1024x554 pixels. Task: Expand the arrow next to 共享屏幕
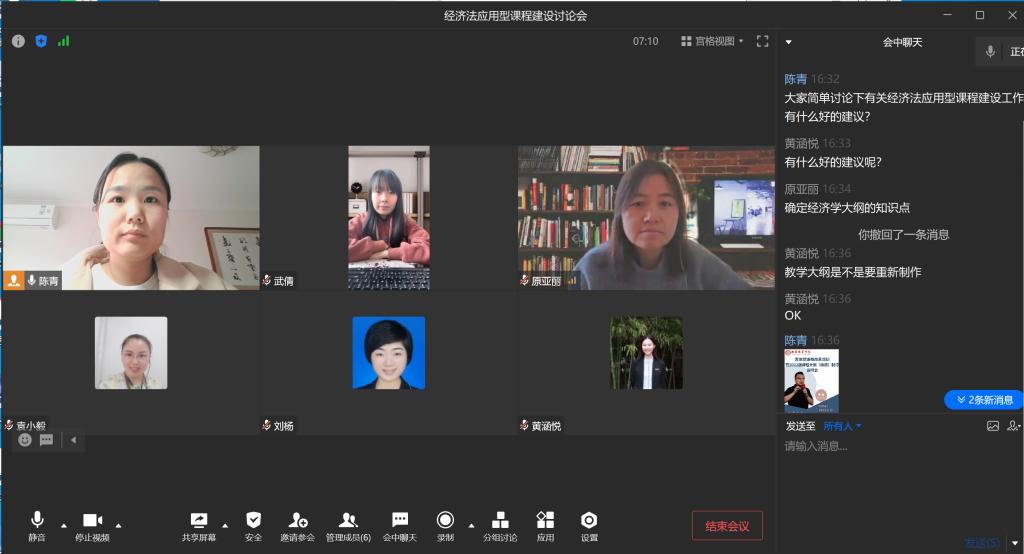coord(225,525)
